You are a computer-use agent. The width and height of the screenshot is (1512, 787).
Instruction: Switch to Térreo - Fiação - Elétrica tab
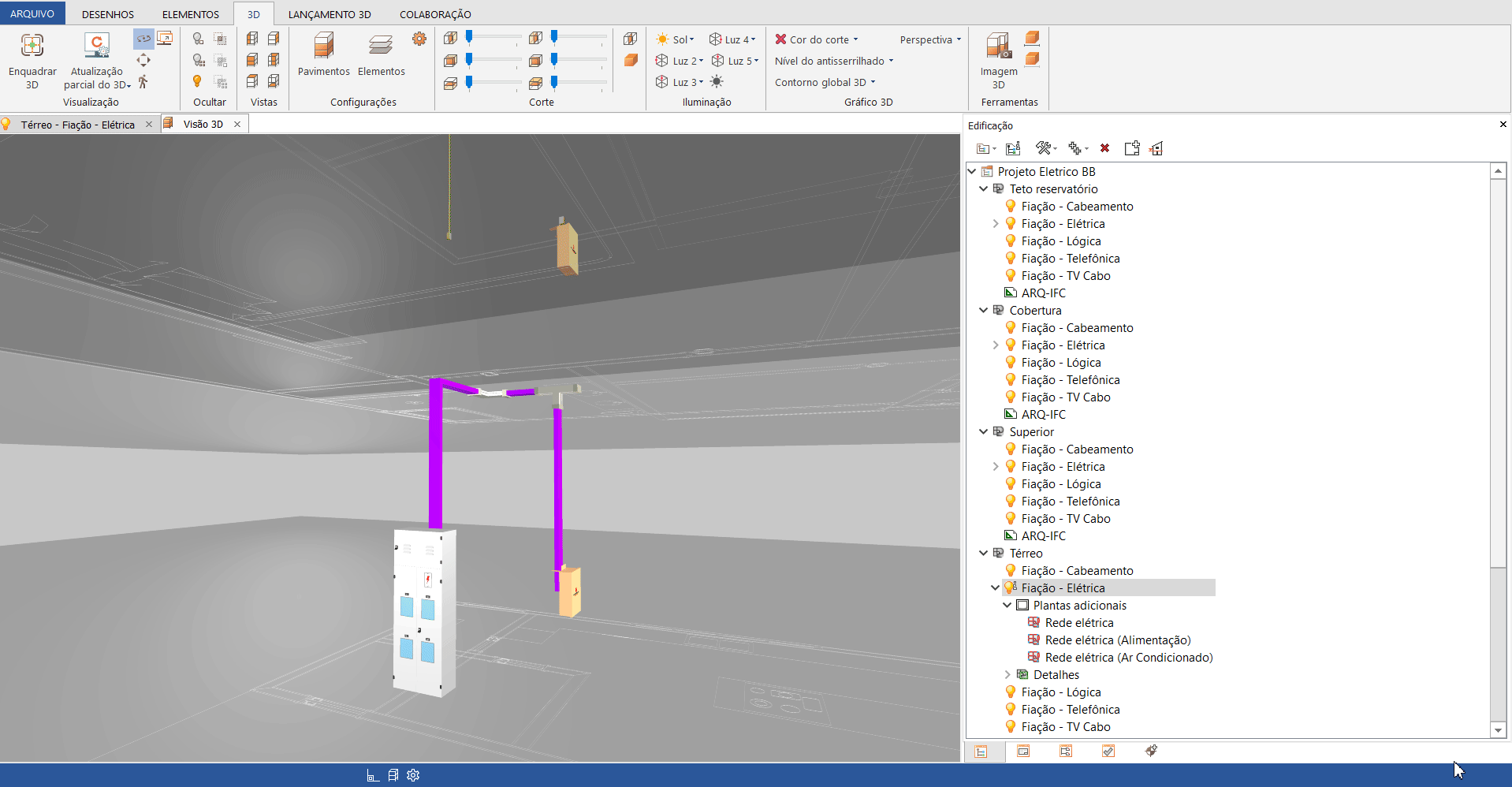pyautogui.click(x=77, y=125)
